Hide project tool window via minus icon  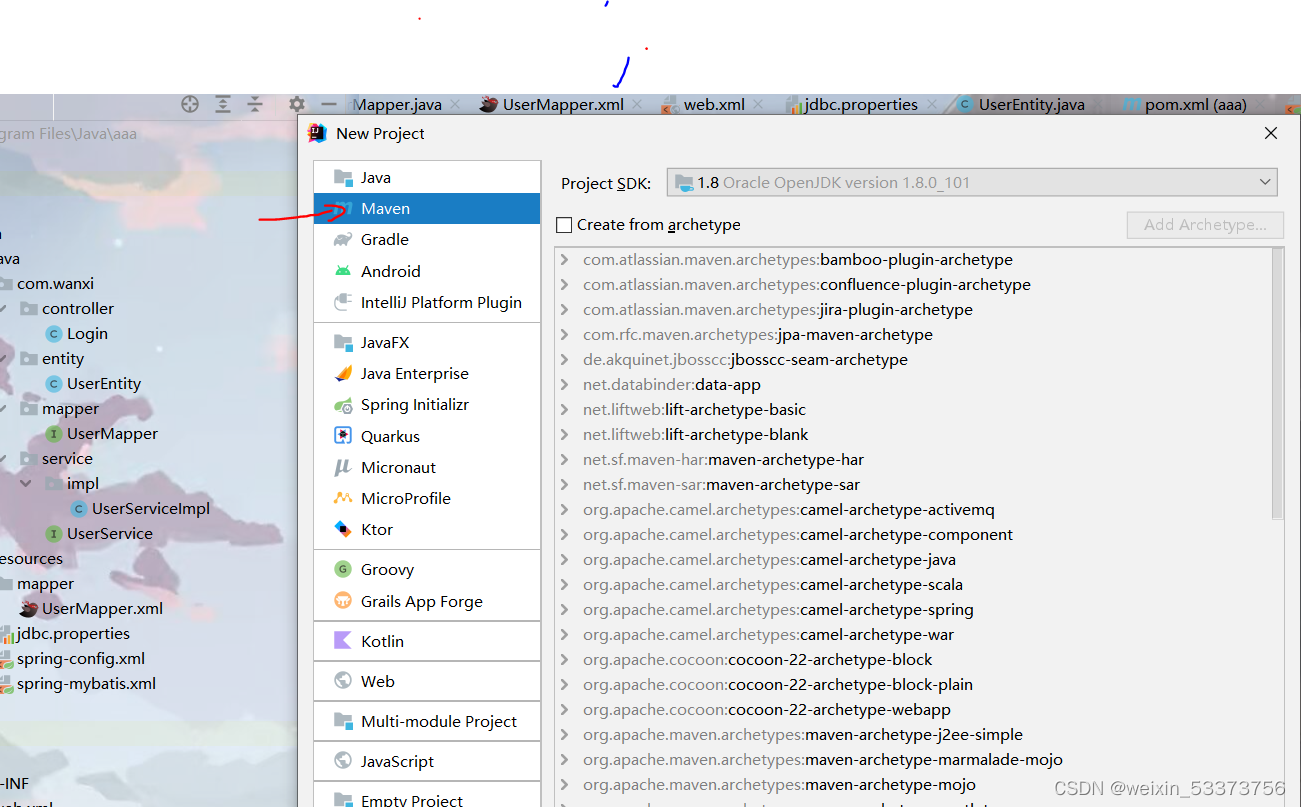pos(328,104)
